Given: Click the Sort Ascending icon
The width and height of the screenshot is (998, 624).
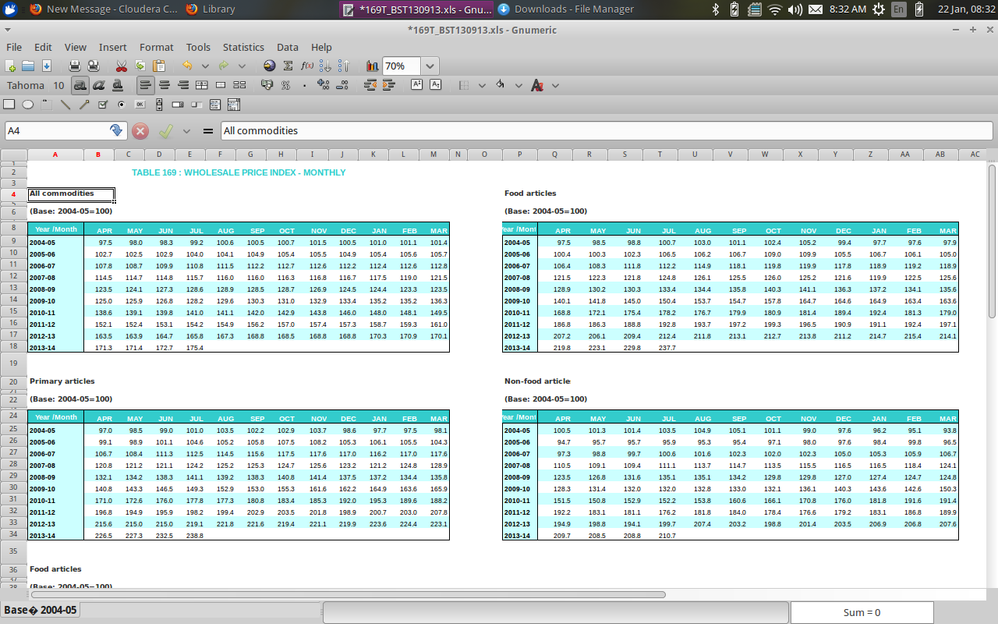Looking at the screenshot, I should point(327,66).
